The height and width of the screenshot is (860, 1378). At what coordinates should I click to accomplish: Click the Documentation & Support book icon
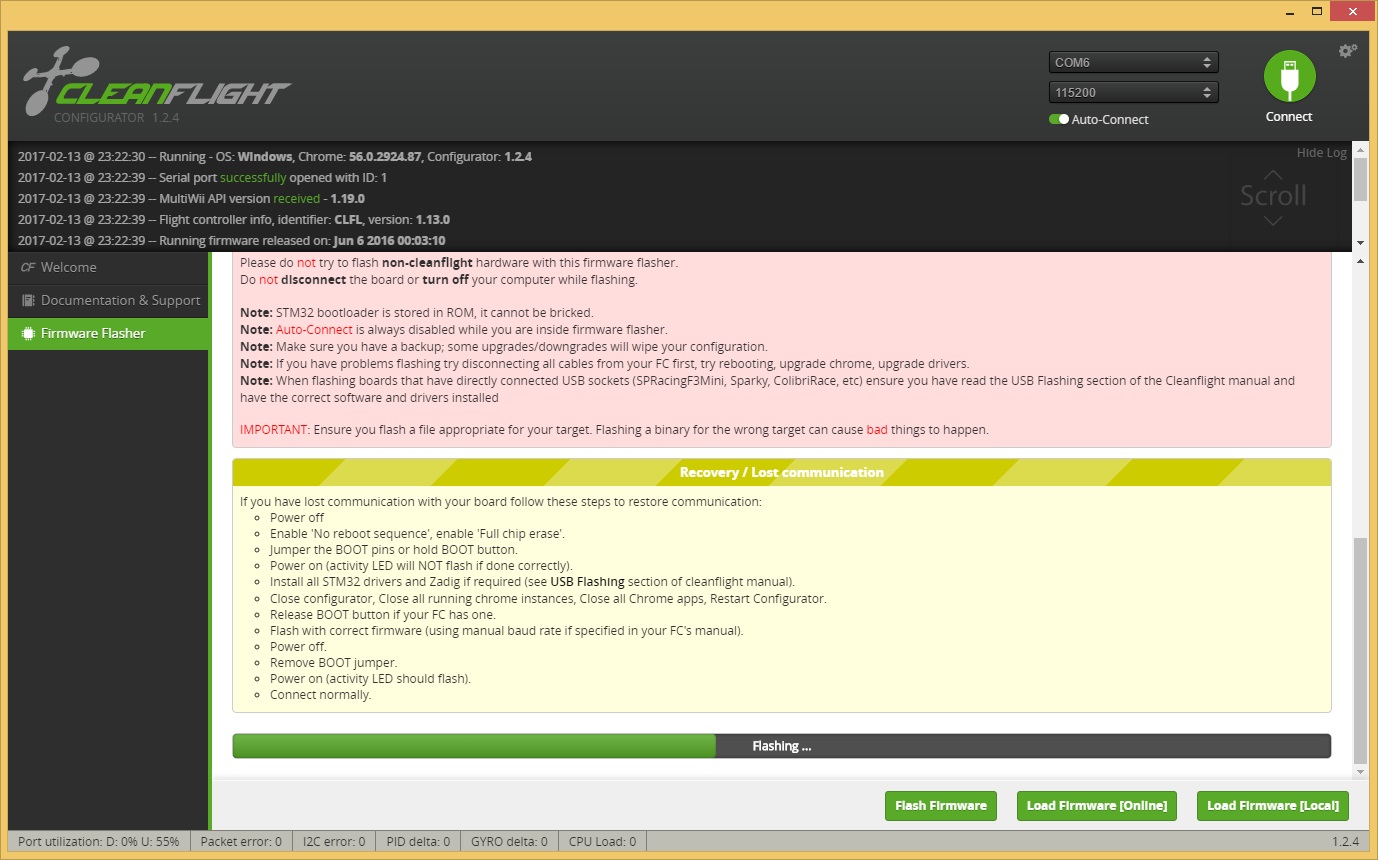coord(28,300)
